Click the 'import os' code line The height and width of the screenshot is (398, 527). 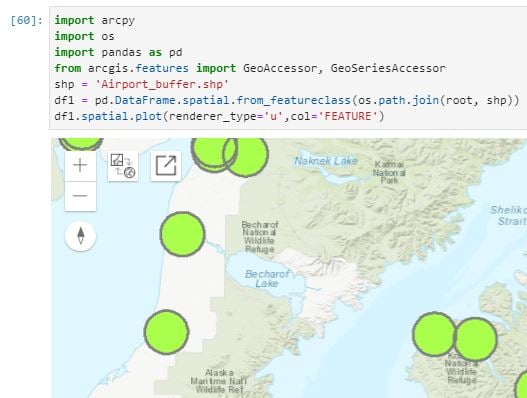pos(84,36)
